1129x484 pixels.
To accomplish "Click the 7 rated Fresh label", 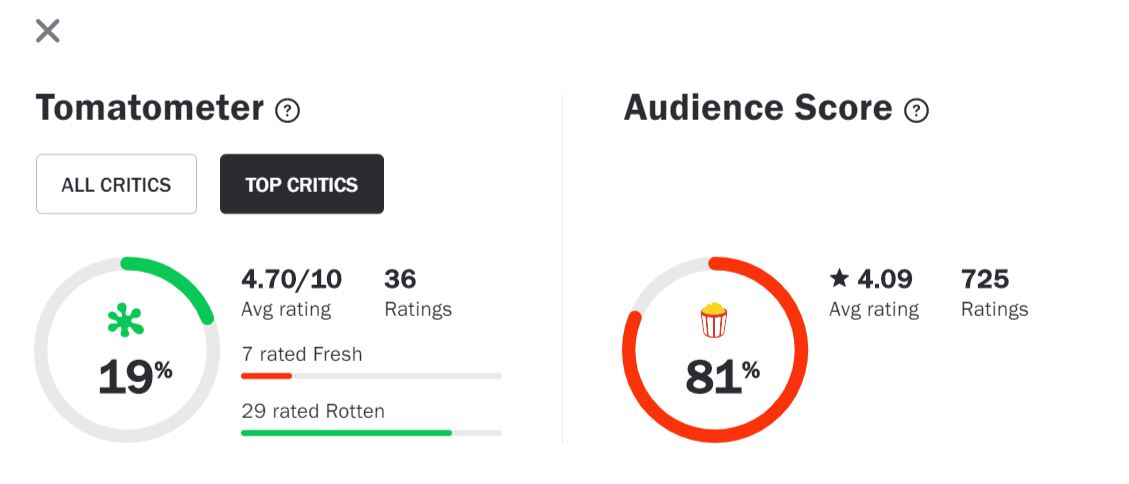I will coord(302,354).
